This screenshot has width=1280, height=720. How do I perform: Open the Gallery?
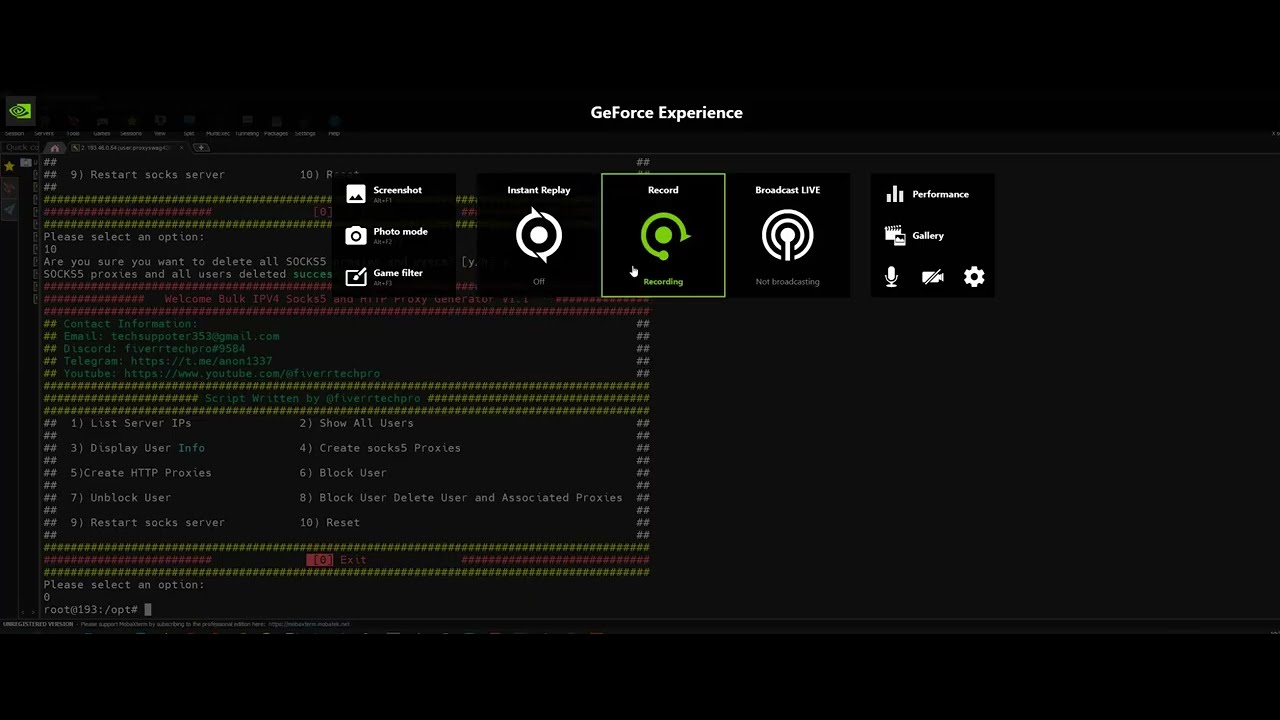click(915, 235)
